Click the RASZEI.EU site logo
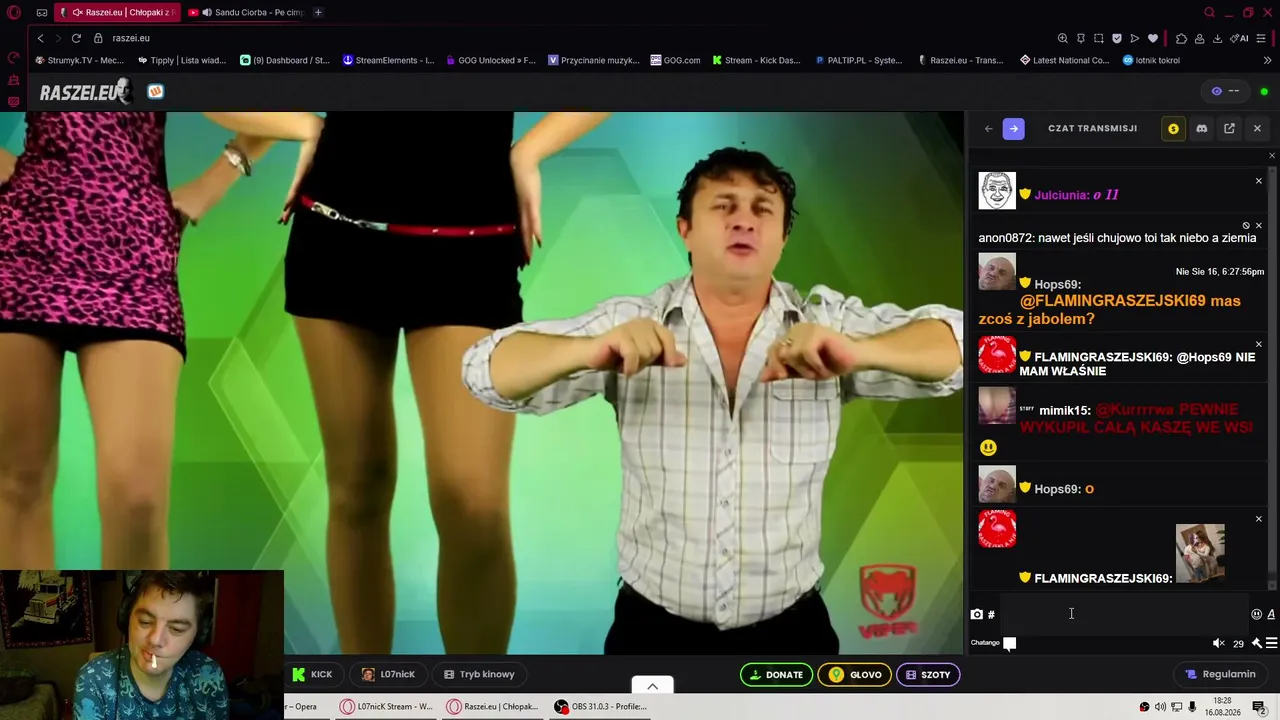 [x=85, y=92]
